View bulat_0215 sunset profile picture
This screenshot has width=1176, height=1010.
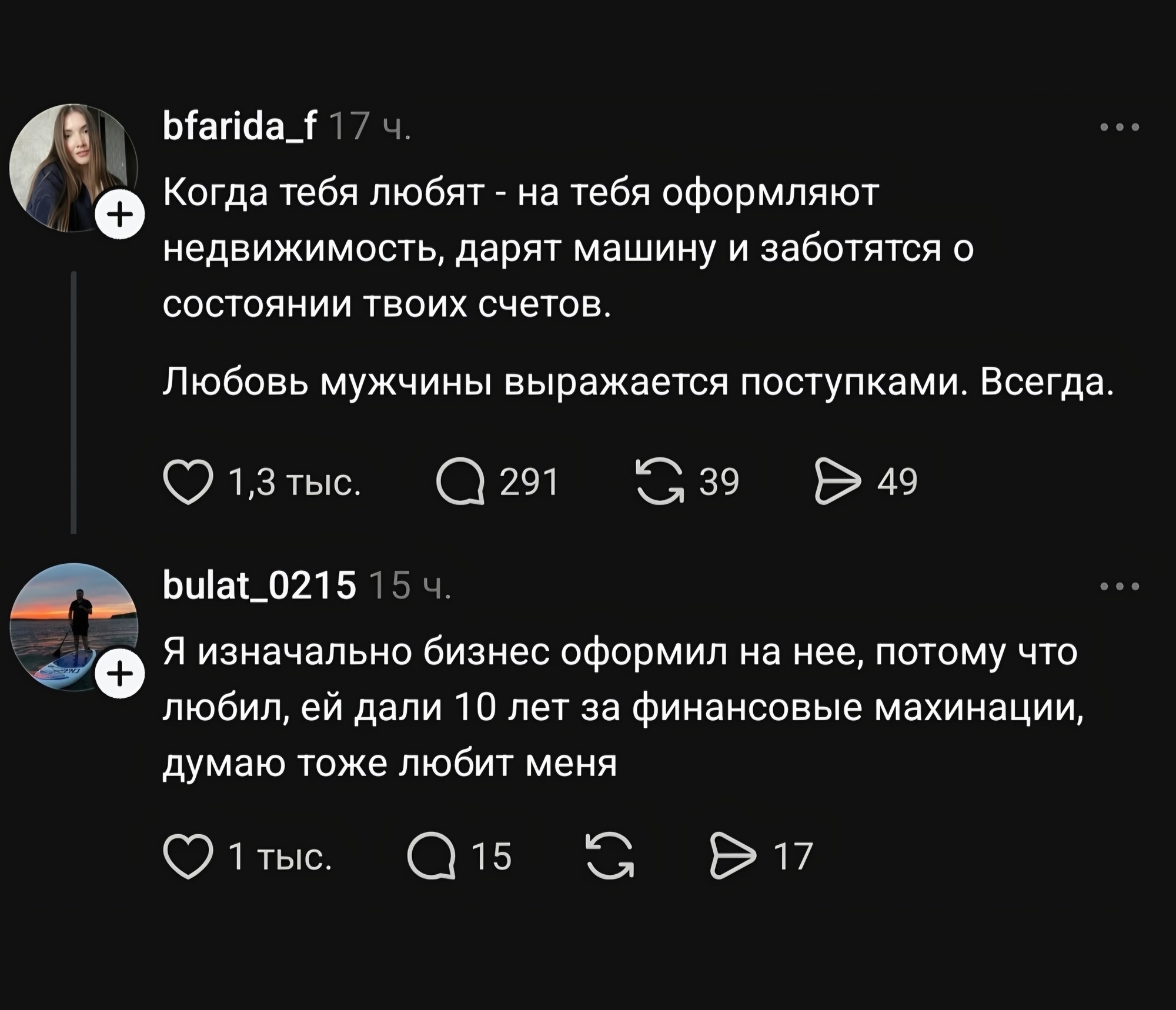click(x=74, y=627)
